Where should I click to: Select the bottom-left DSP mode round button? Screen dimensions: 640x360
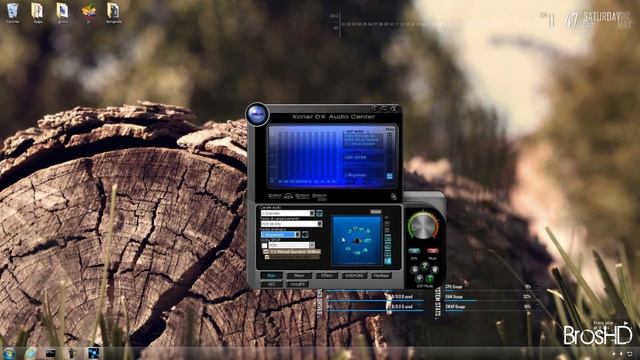(419, 279)
